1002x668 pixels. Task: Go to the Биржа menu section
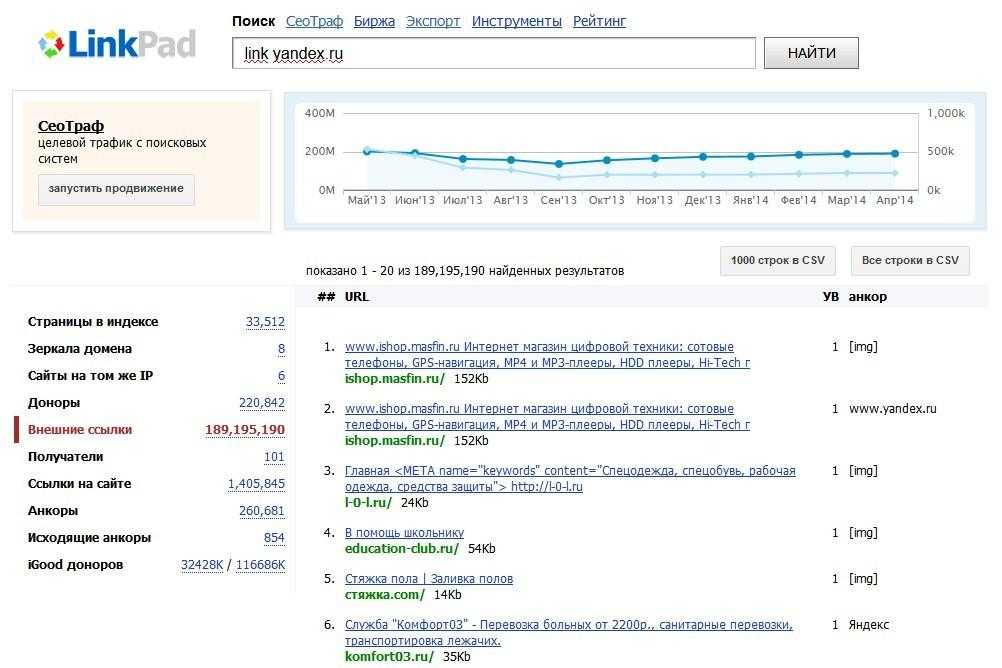pyautogui.click(x=374, y=21)
